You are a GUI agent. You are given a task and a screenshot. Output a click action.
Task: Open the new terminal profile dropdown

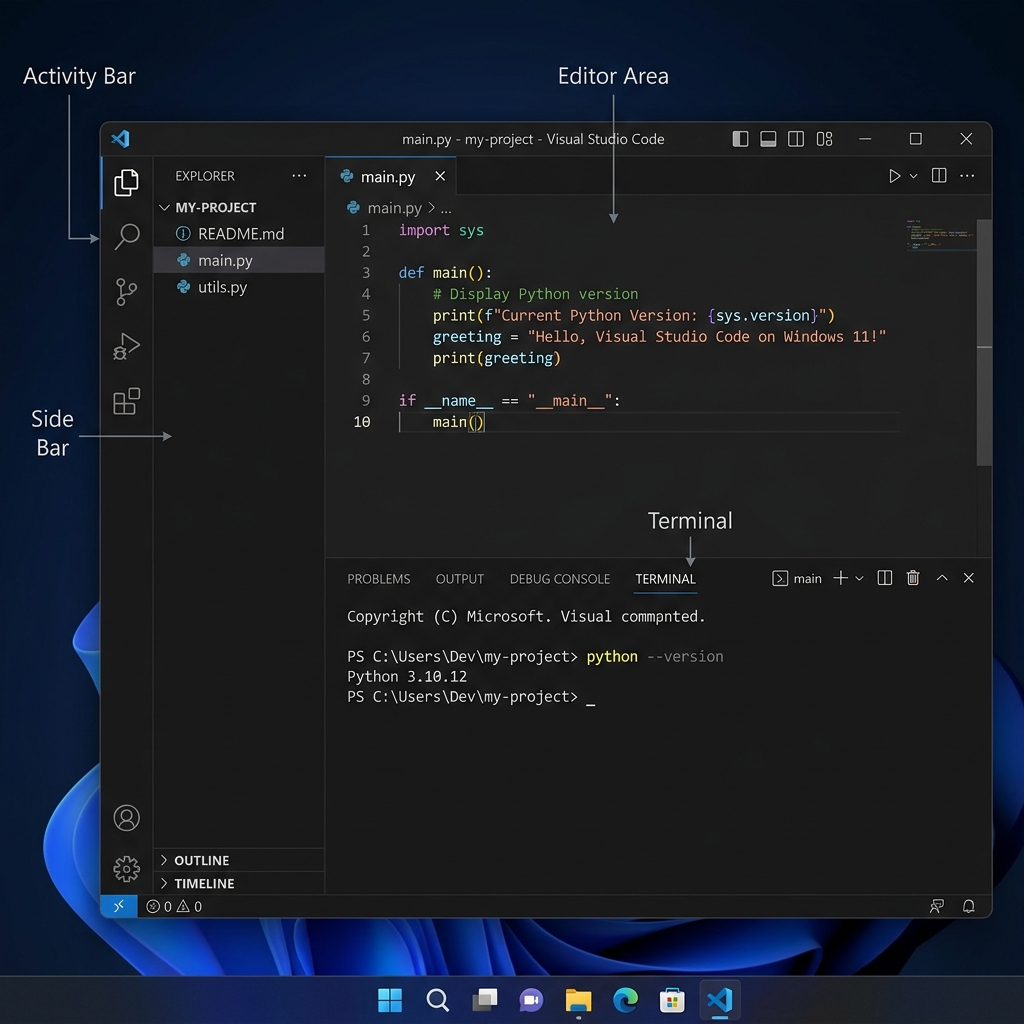pos(859,579)
